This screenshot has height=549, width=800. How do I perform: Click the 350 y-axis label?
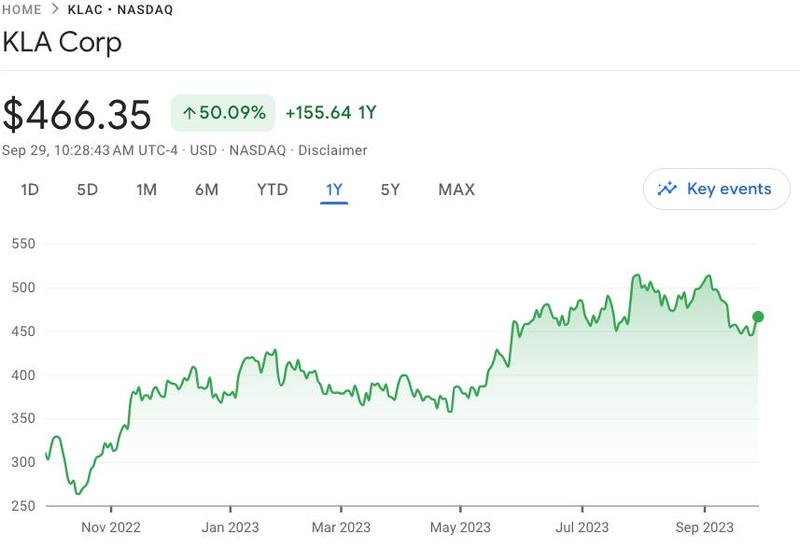[23, 418]
